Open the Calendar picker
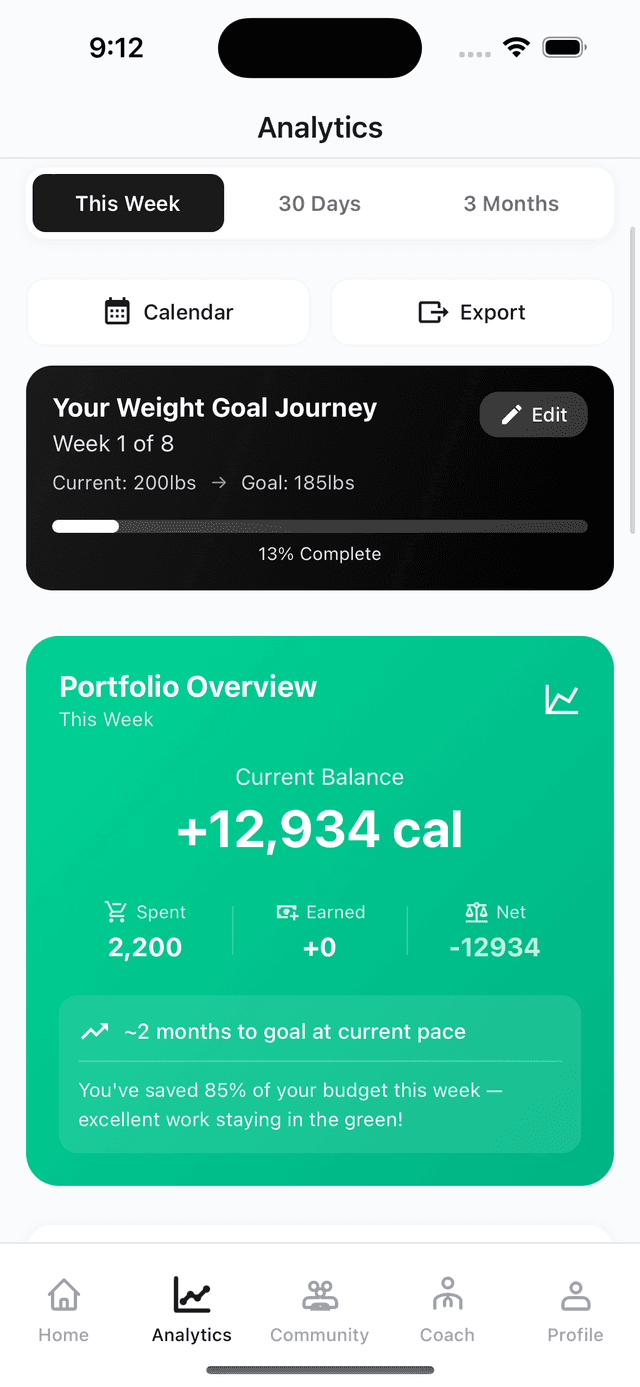This screenshot has height=1387, width=640. click(x=168, y=311)
